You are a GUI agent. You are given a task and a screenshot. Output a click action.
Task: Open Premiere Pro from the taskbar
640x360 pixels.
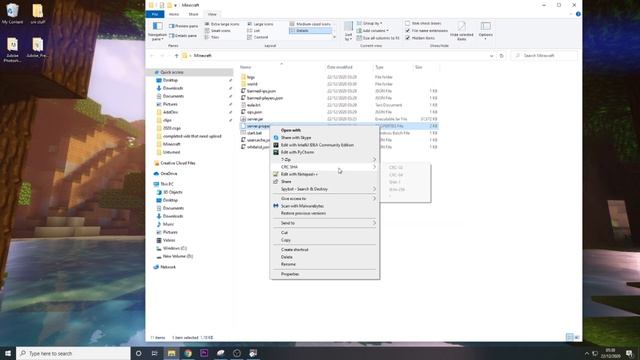coord(204,353)
